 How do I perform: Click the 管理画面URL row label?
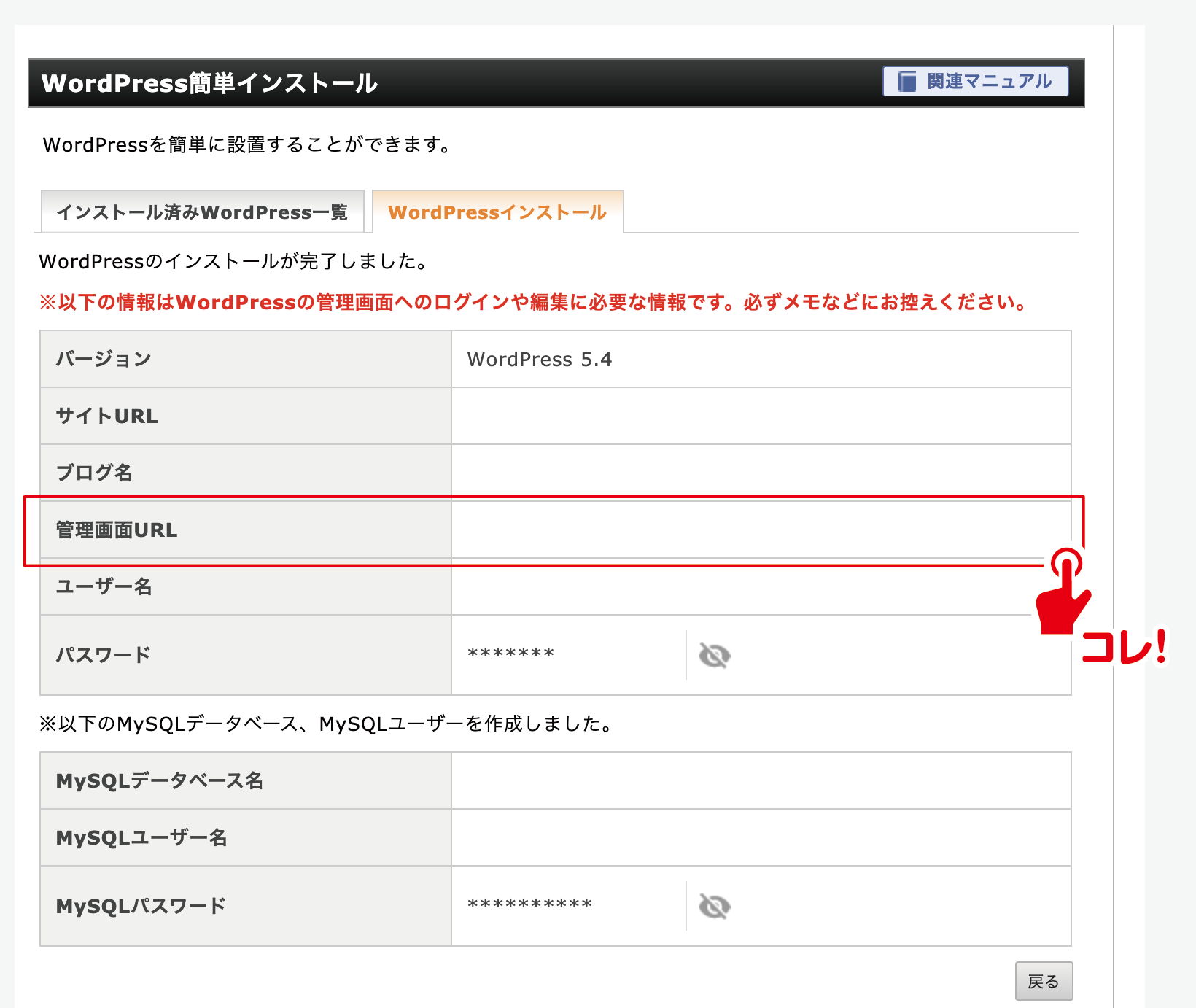[117, 530]
